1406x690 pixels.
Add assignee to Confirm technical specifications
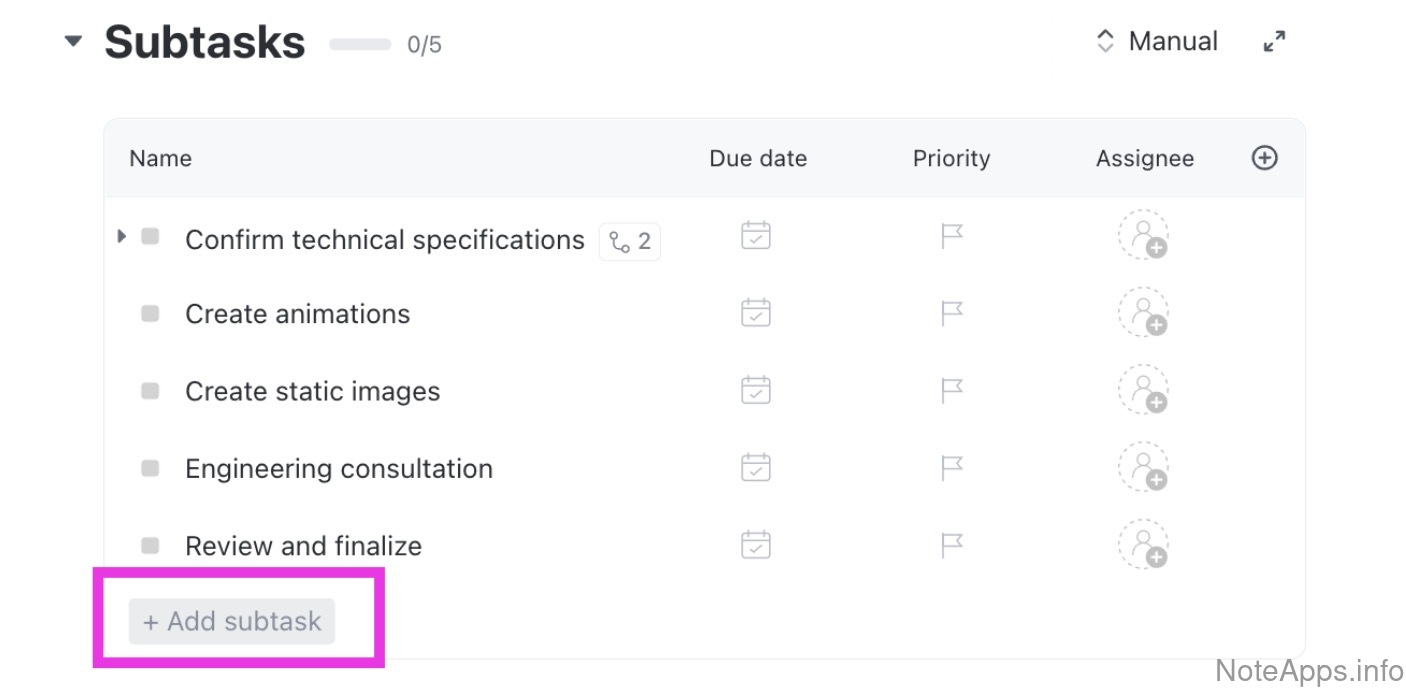pos(1143,236)
